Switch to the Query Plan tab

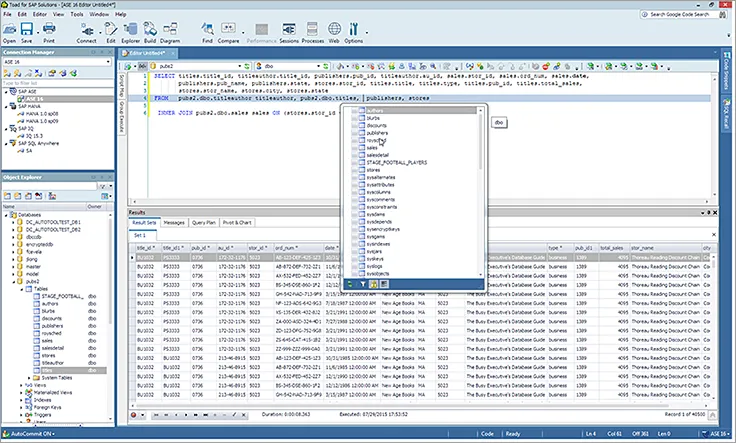click(204, 222)
